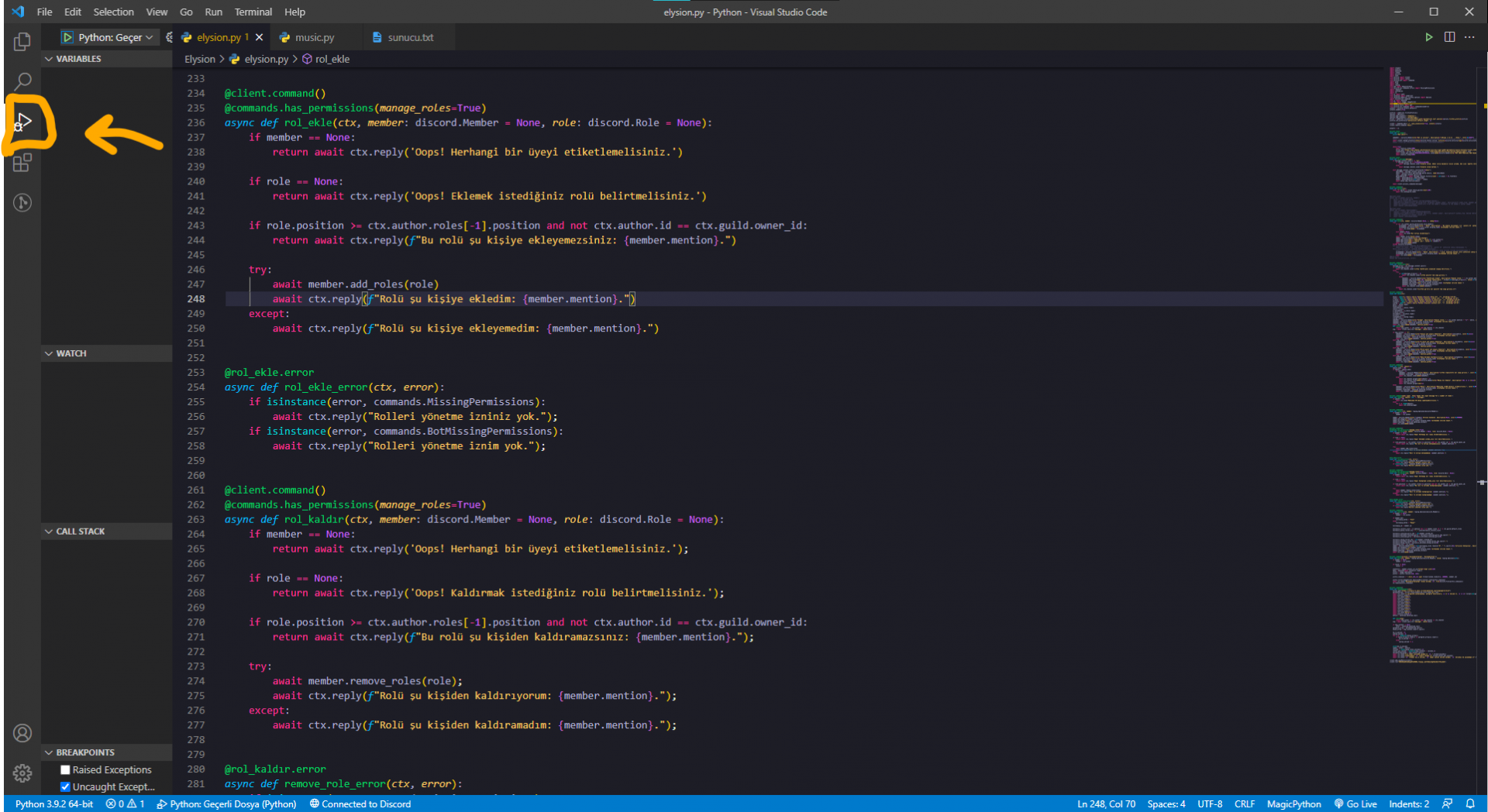Click Elysion folder in breadcrumbs

pos(200,59)
